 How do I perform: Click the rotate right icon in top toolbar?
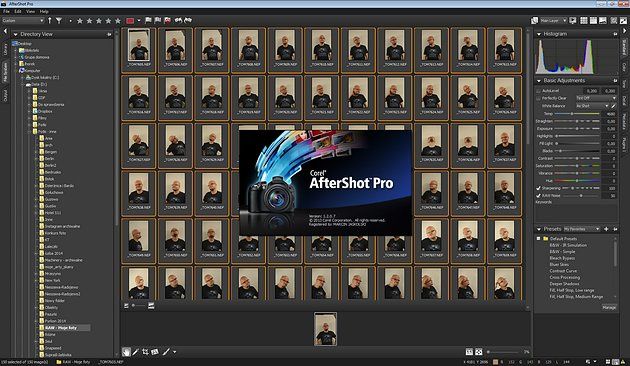[x=188, y=20]
